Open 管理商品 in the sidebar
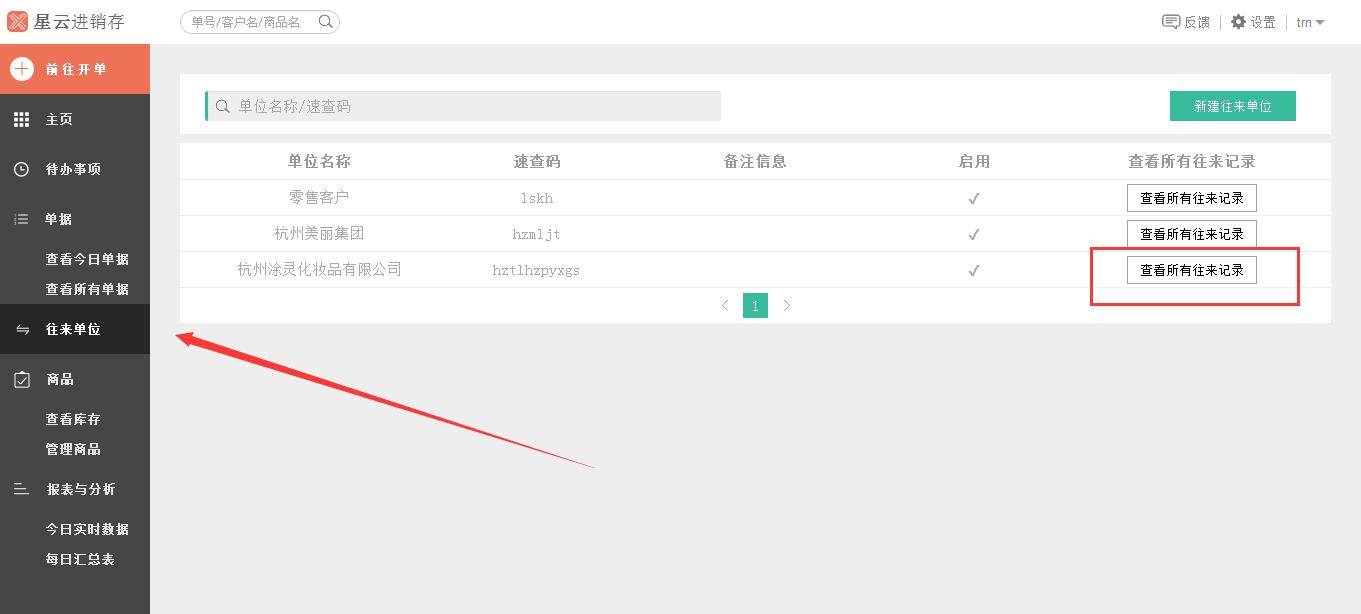 (x=73, y=449)
